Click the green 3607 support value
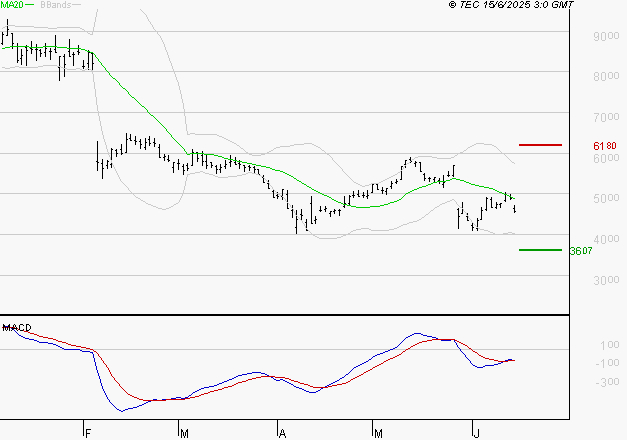 581,251
